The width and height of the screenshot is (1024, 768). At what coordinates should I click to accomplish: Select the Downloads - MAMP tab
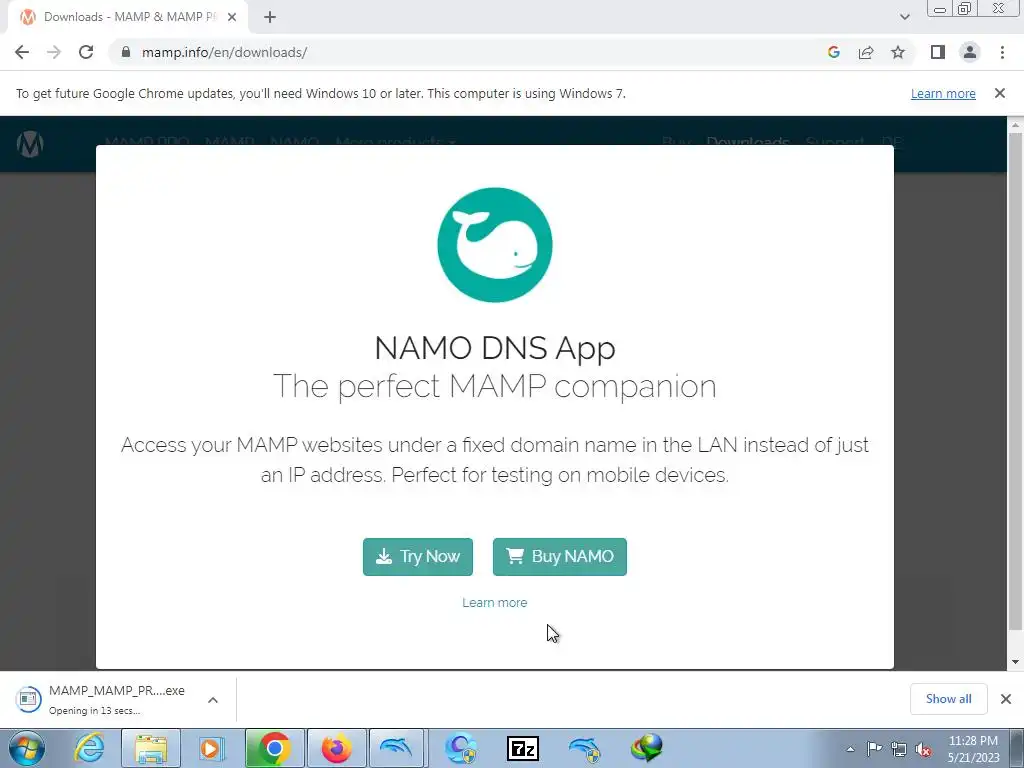pos(128,17)
